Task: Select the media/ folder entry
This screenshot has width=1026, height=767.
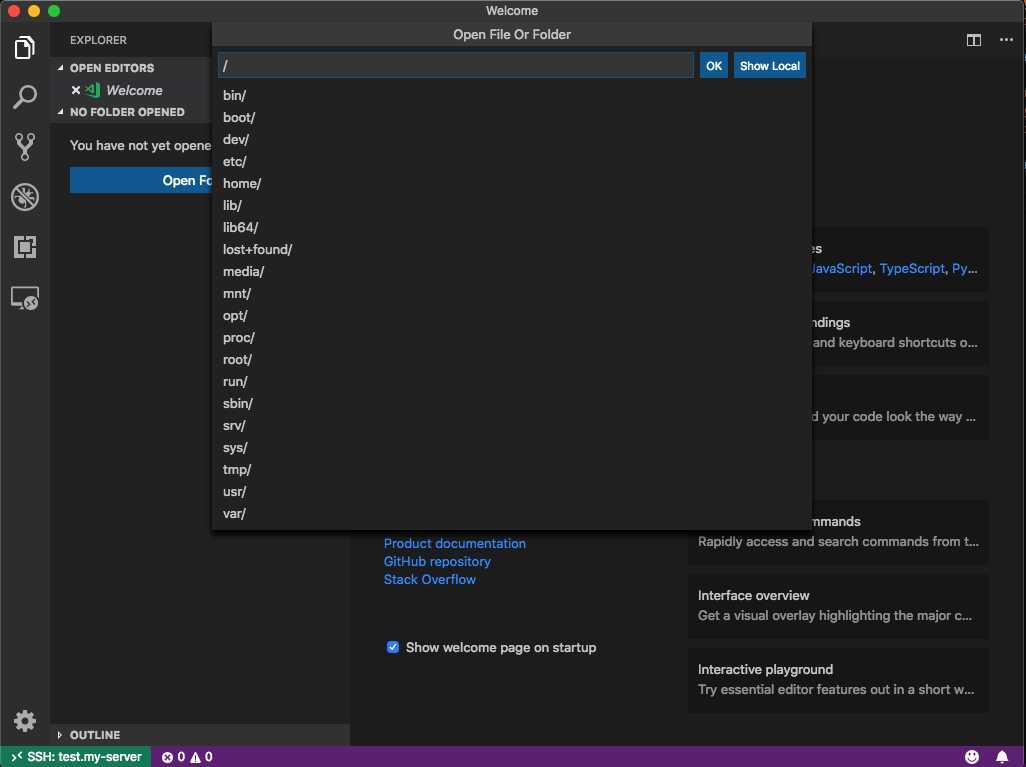Action: click(512, 272)
